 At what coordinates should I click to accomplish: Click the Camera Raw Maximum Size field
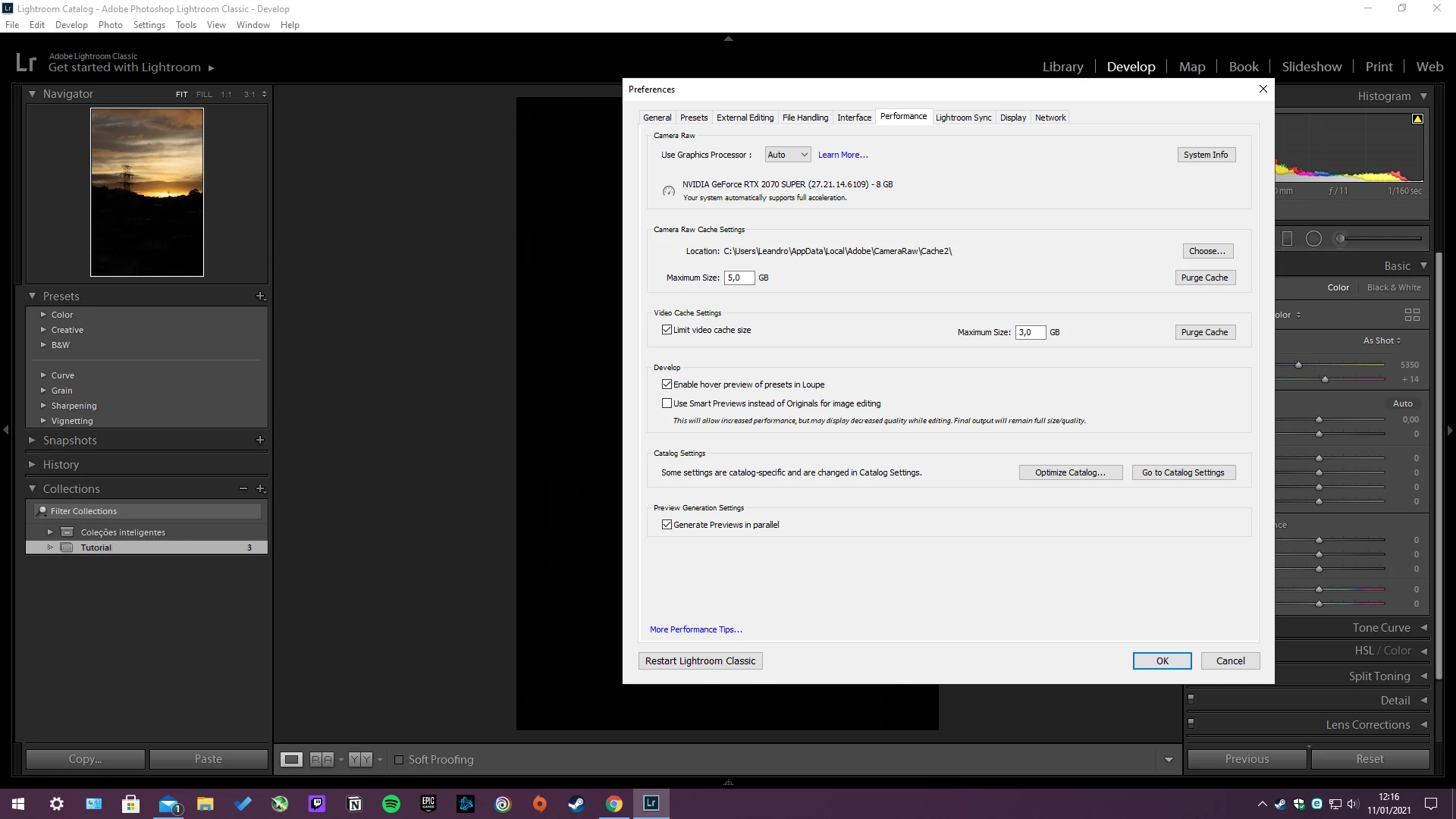[x=739, y=278]
